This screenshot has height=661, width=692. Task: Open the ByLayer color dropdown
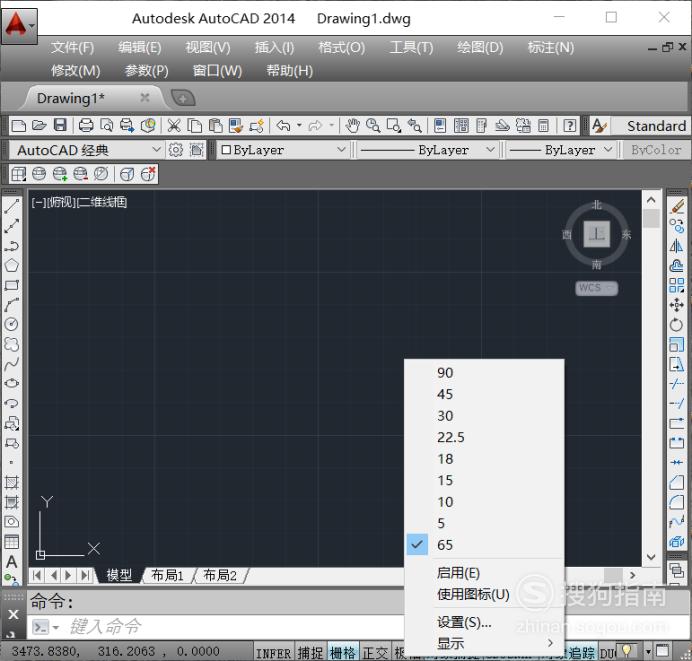(x=341, y=150)
